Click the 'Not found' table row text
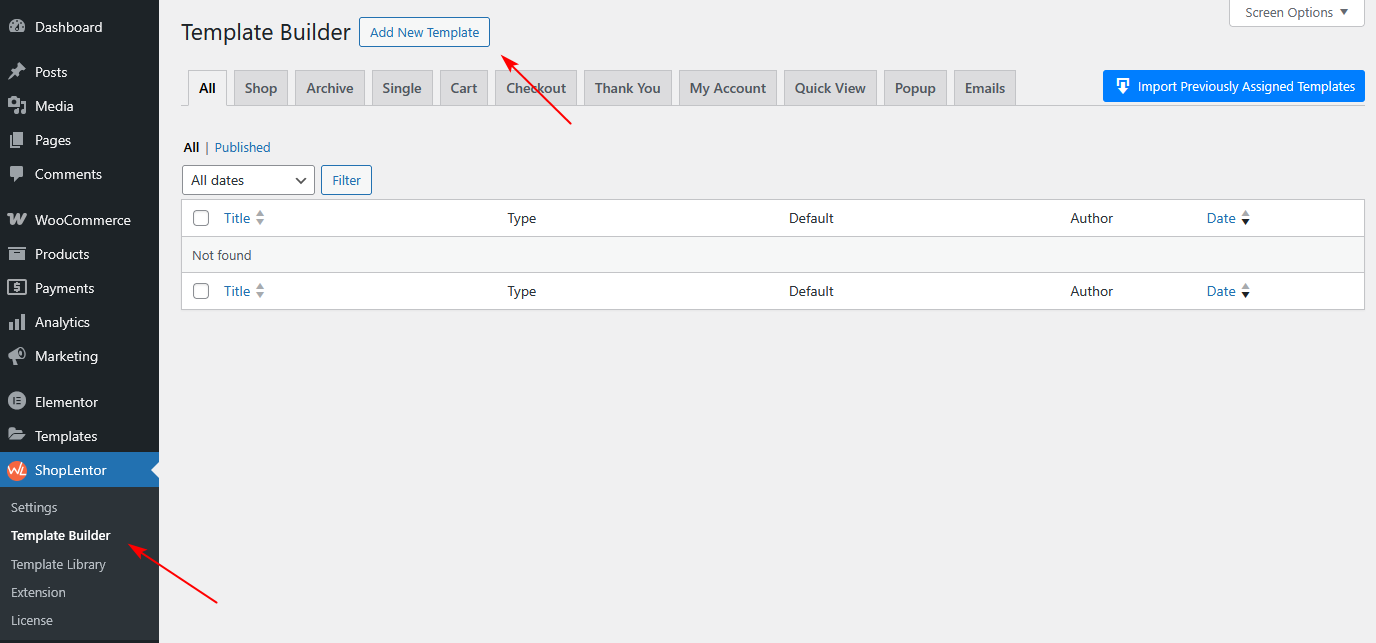Viewport: 1376px width, 643px height. pyautogui.click(x=222, y=255)
